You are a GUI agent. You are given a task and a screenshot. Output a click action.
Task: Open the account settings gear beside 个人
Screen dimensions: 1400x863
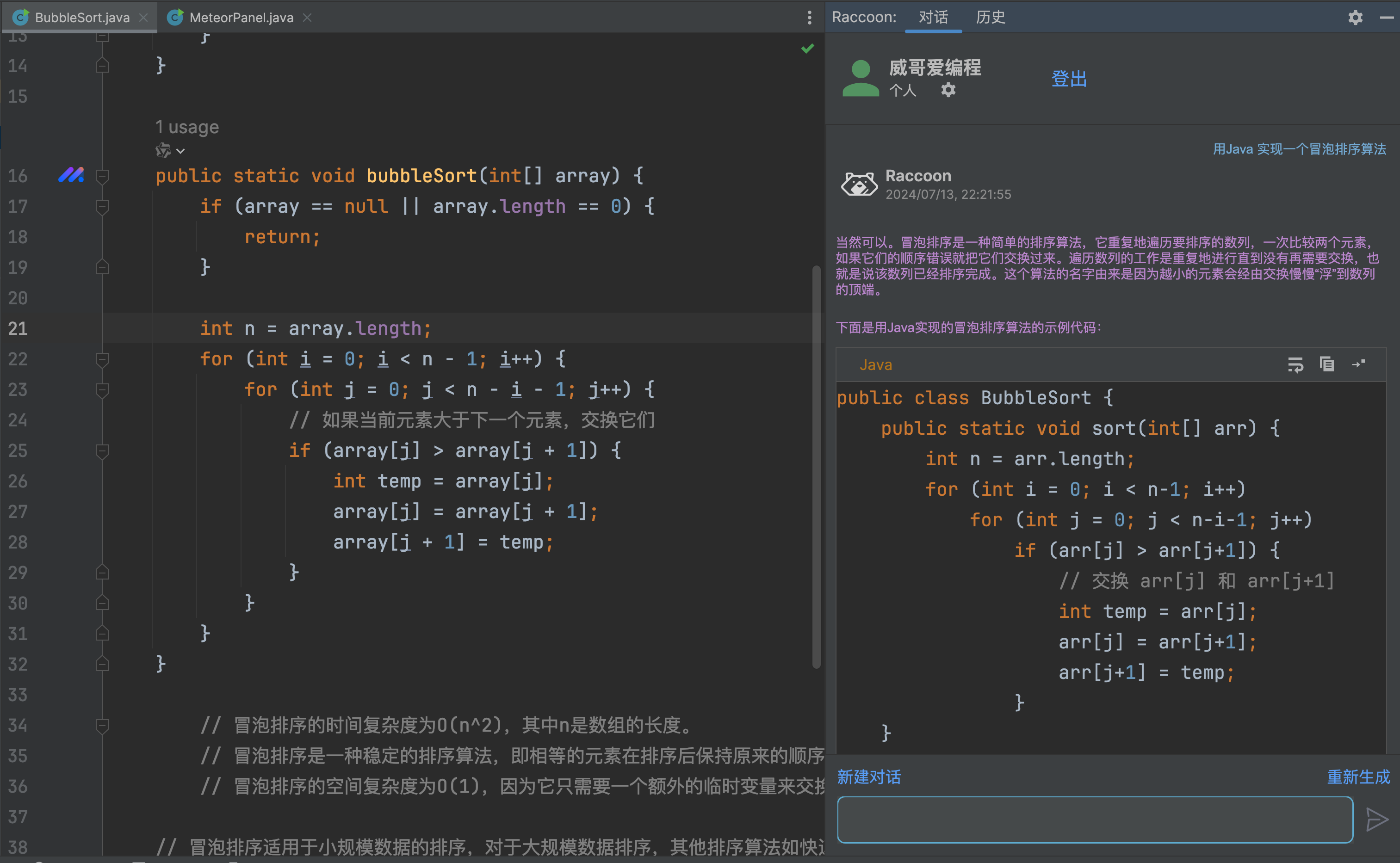(x=948, y=90)
